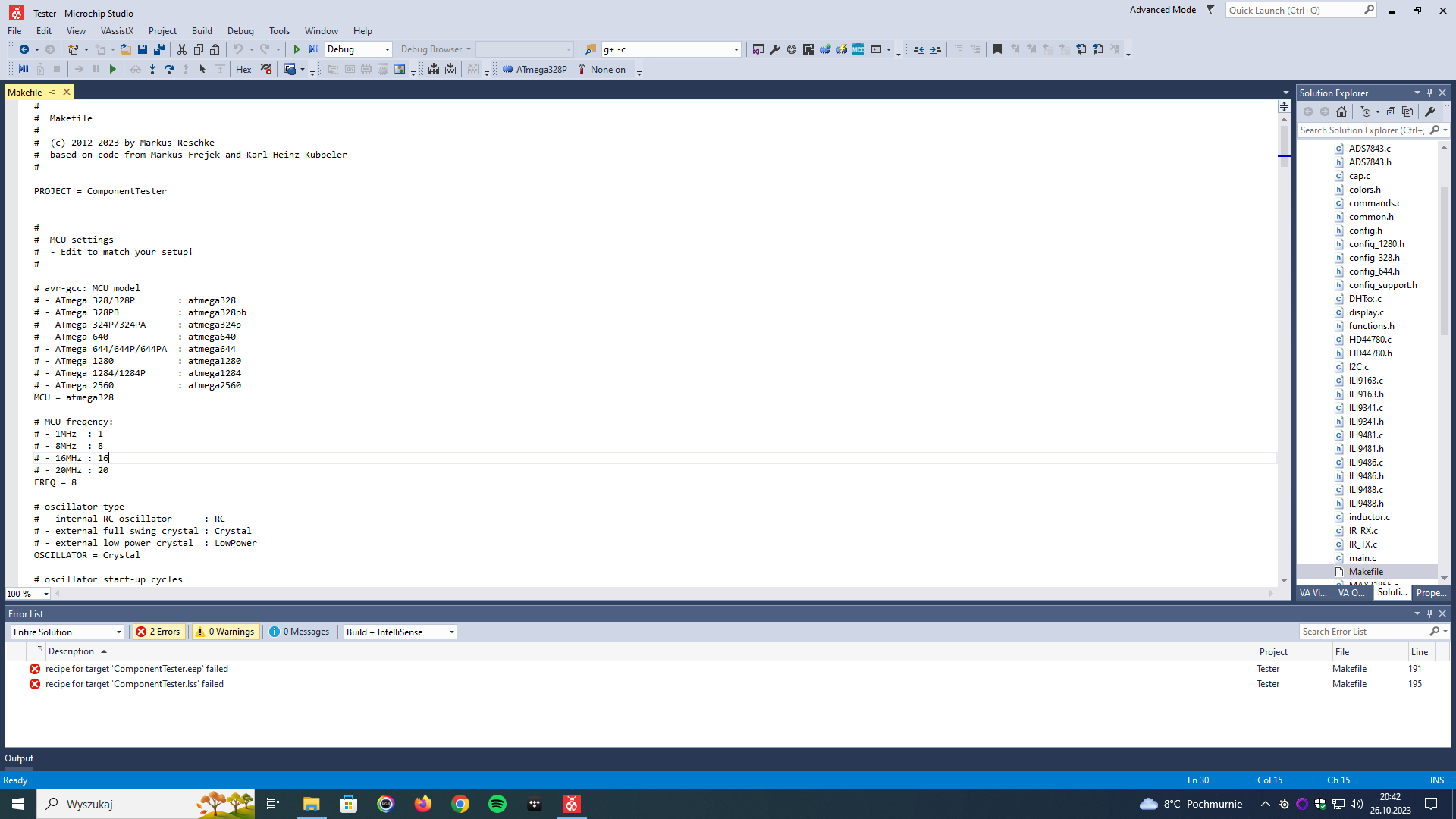The image size is (1456, 819).
Task: Click the Home icon in Solution Explorer
Action: pyautogui.click(x=1341, y=111)
